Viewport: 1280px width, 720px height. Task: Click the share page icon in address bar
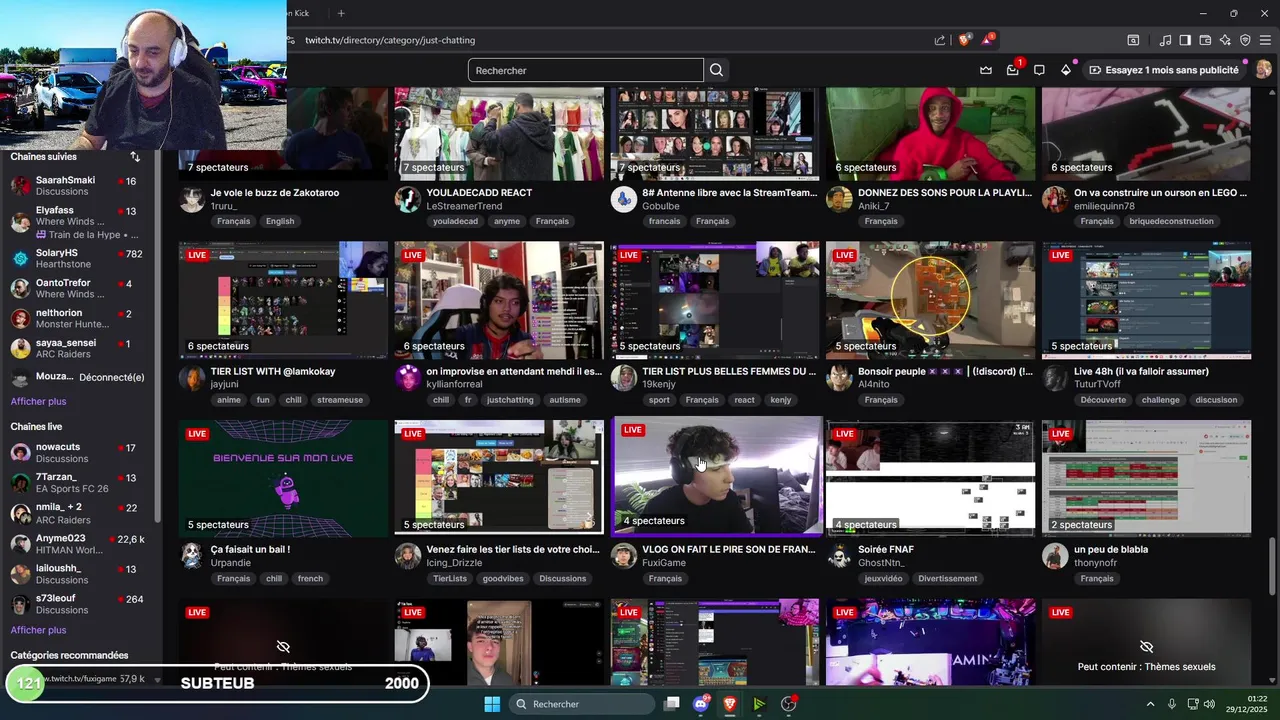[x=940, y=40]
